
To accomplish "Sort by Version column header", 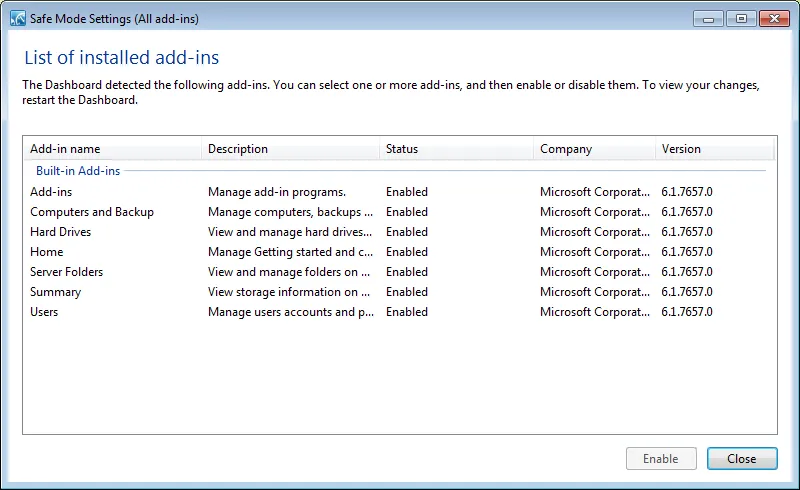I will [715, 149].
